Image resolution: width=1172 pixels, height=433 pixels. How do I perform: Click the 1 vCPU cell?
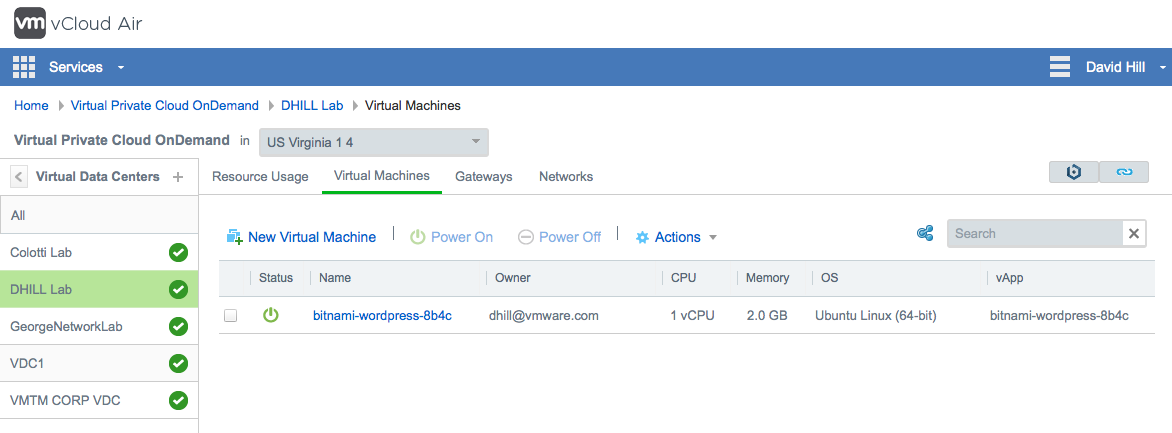click(693, 316)
